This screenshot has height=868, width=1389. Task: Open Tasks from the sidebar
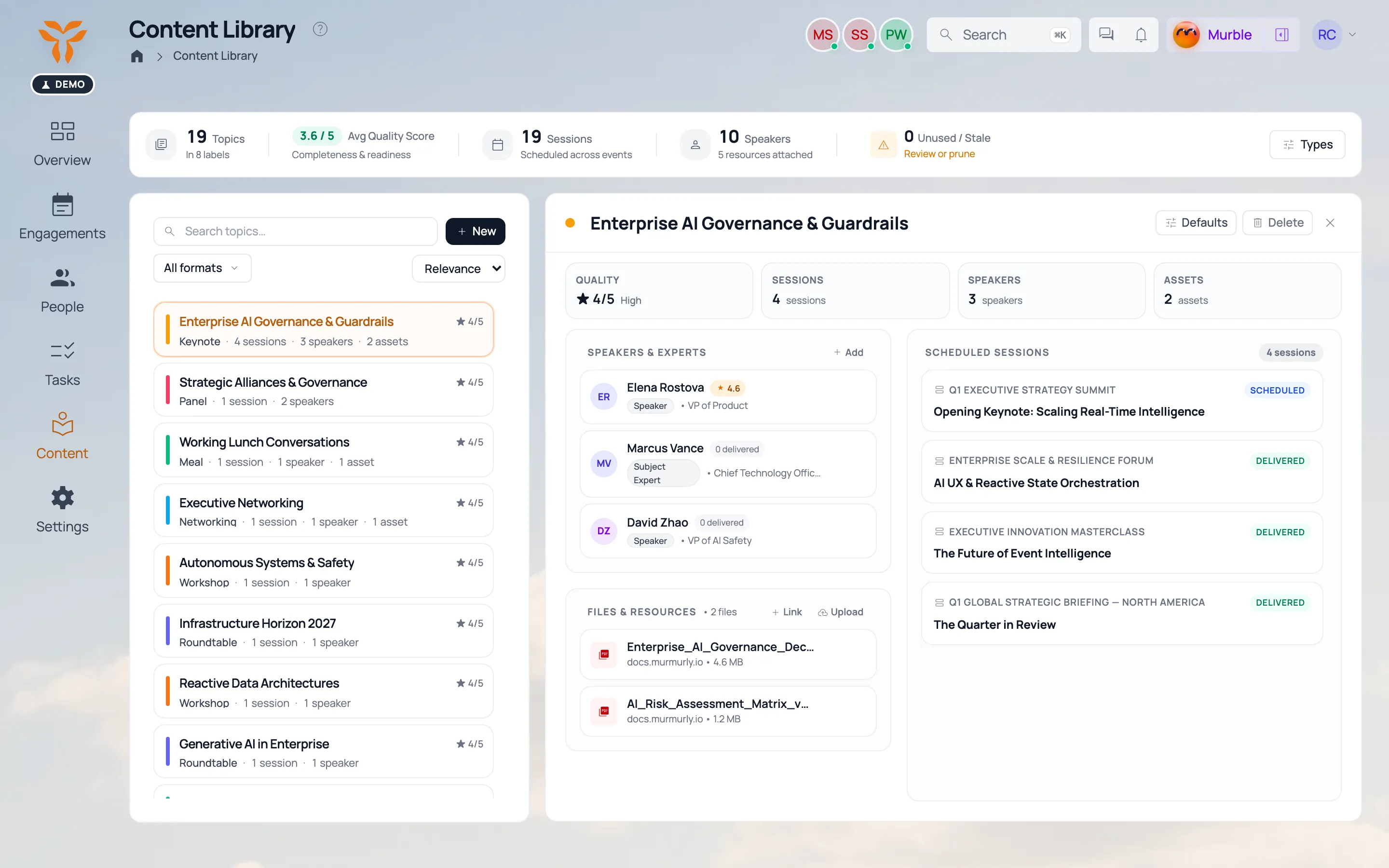click(x=62, y=365)
